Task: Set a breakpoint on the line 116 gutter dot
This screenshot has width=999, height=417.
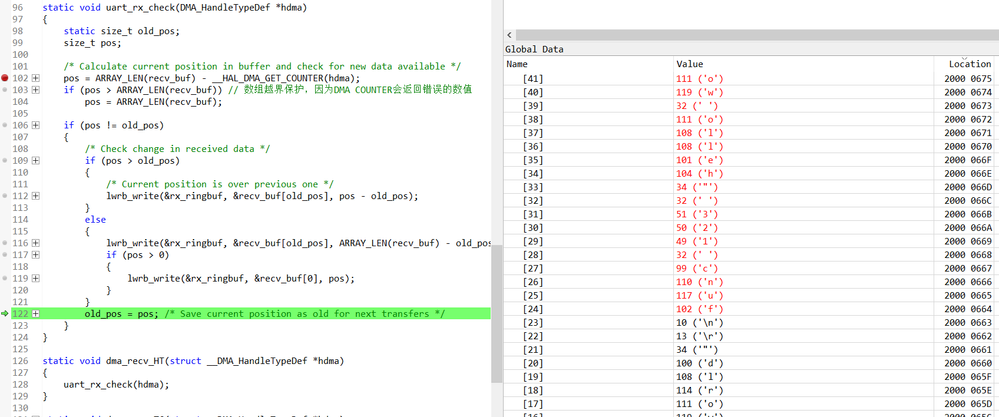Action: click(4, 243)
